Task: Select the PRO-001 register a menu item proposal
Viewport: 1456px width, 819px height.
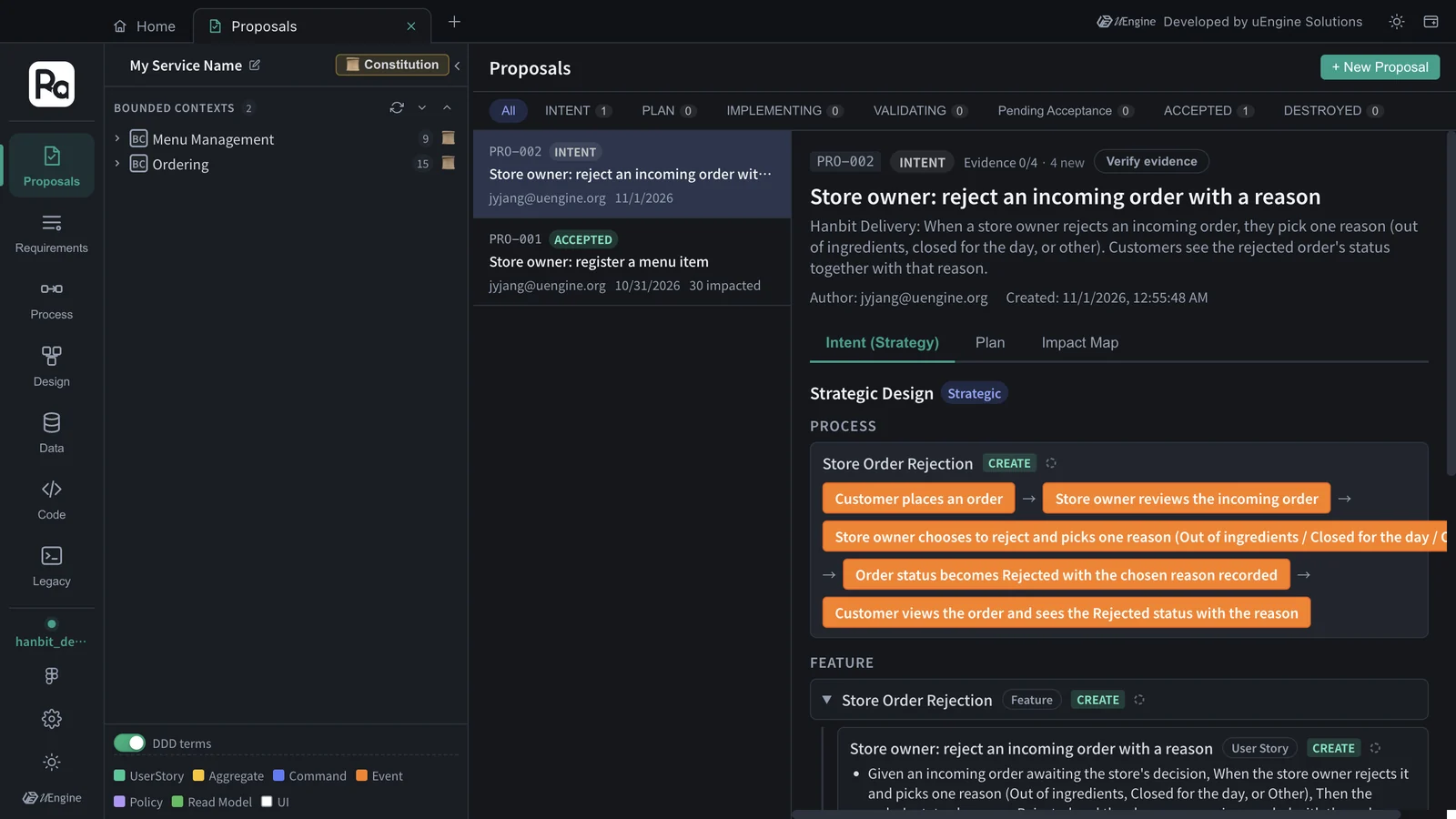Action: tap(632, 262)
